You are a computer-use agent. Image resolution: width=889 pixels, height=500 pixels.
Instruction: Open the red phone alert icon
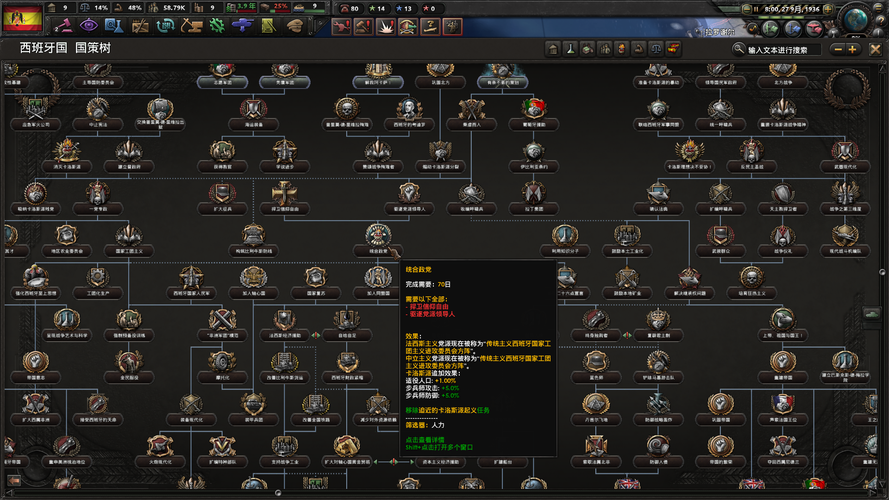(x=341, y=27)
